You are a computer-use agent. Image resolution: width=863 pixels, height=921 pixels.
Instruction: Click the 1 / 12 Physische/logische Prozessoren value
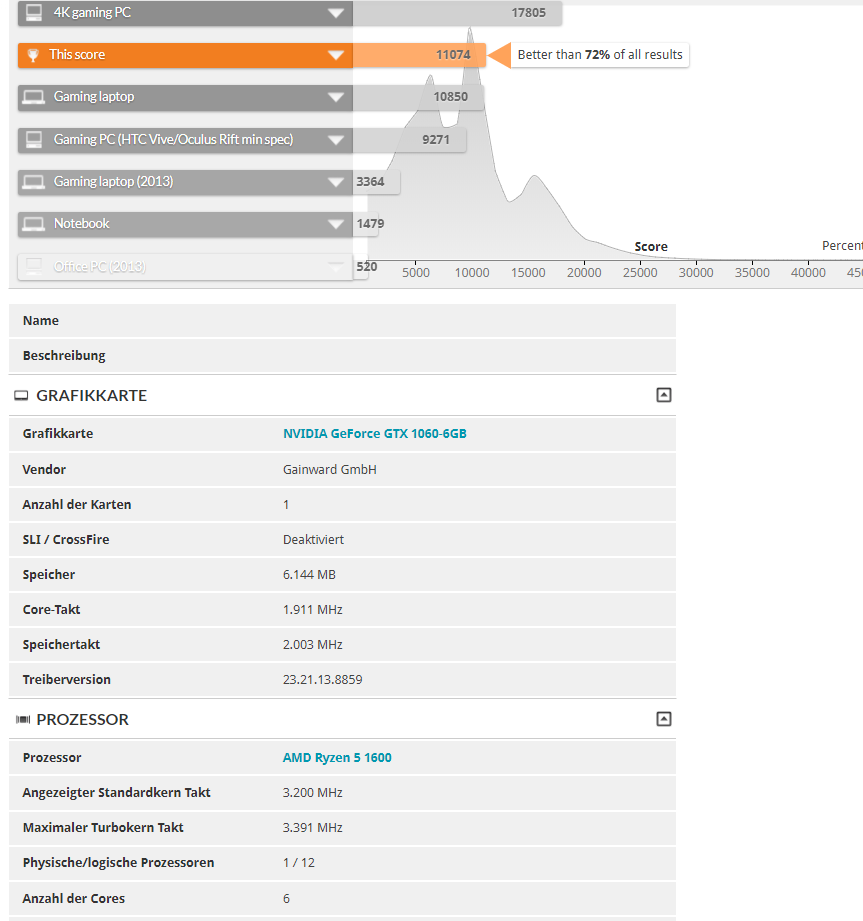point(298,863)
